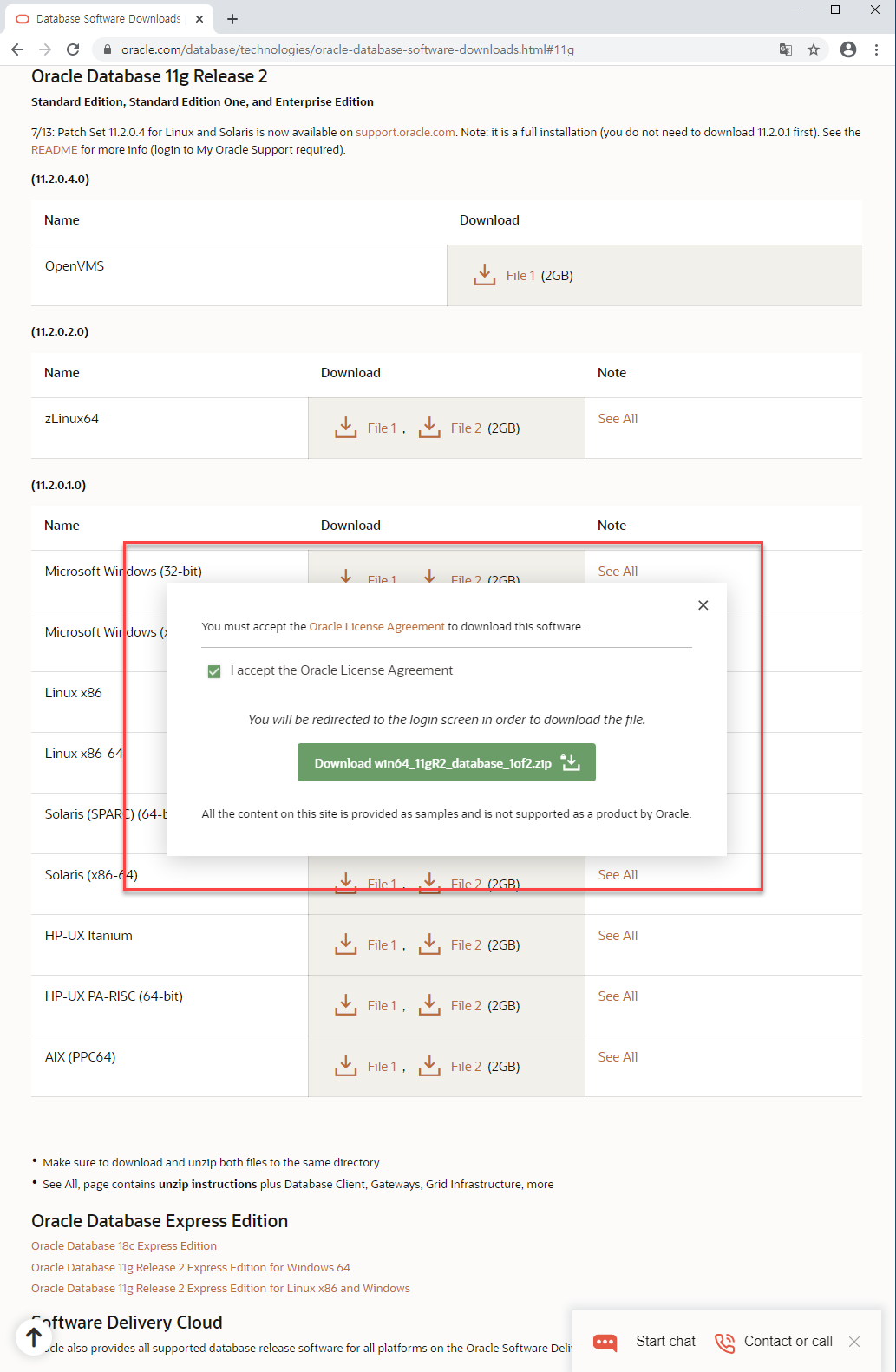Open the translate page icon

point(786,49)
